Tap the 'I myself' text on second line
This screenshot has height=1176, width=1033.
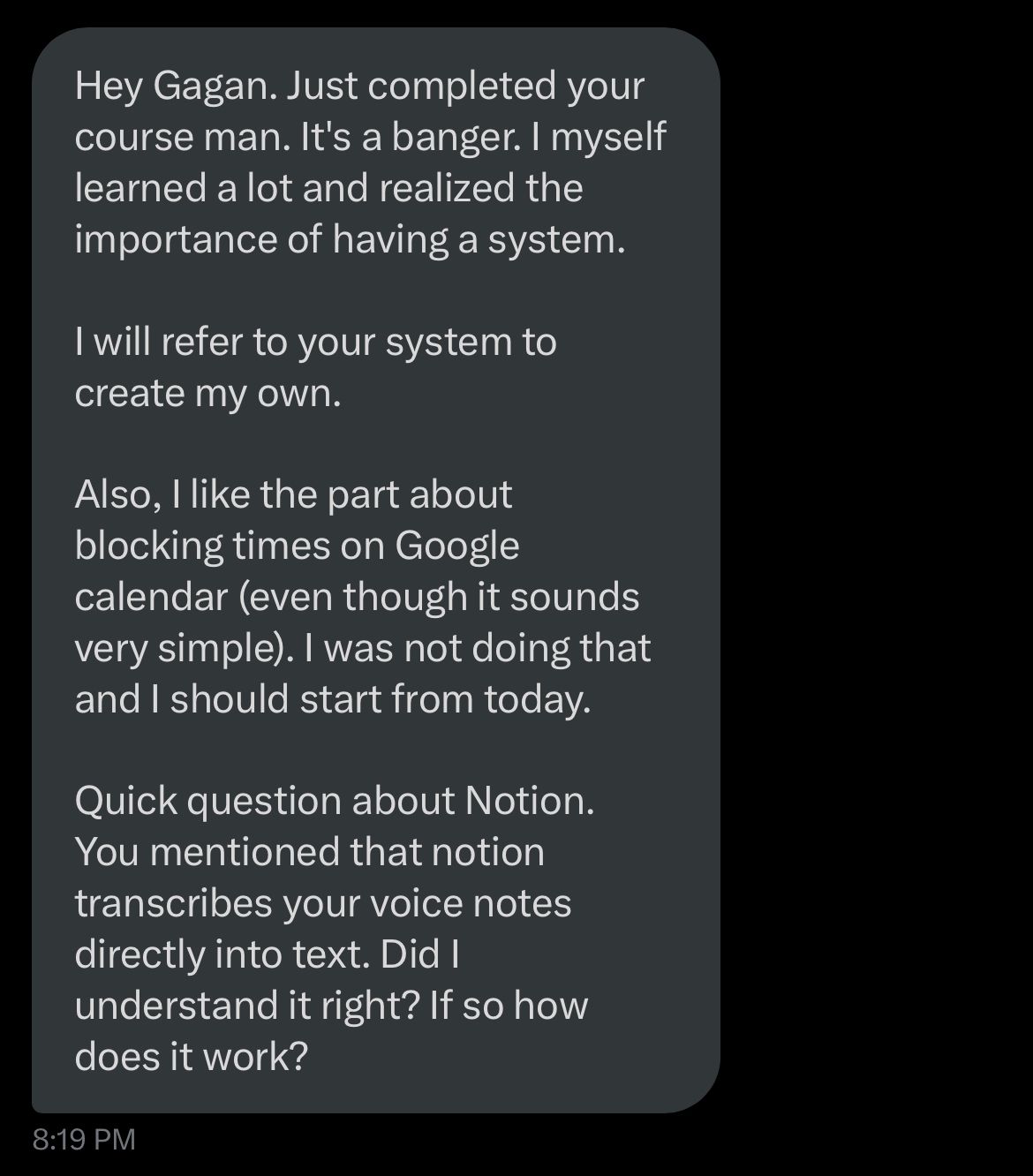(x=599, y=138)
